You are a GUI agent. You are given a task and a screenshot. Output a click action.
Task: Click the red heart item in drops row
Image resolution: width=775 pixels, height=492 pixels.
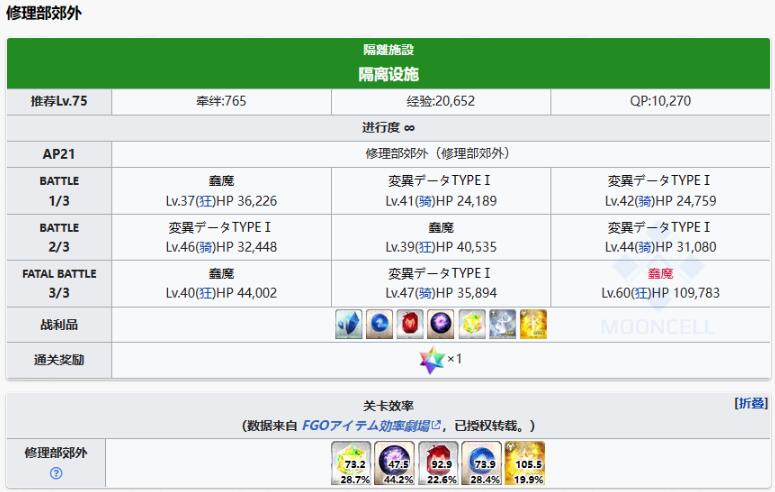[411, 324]
